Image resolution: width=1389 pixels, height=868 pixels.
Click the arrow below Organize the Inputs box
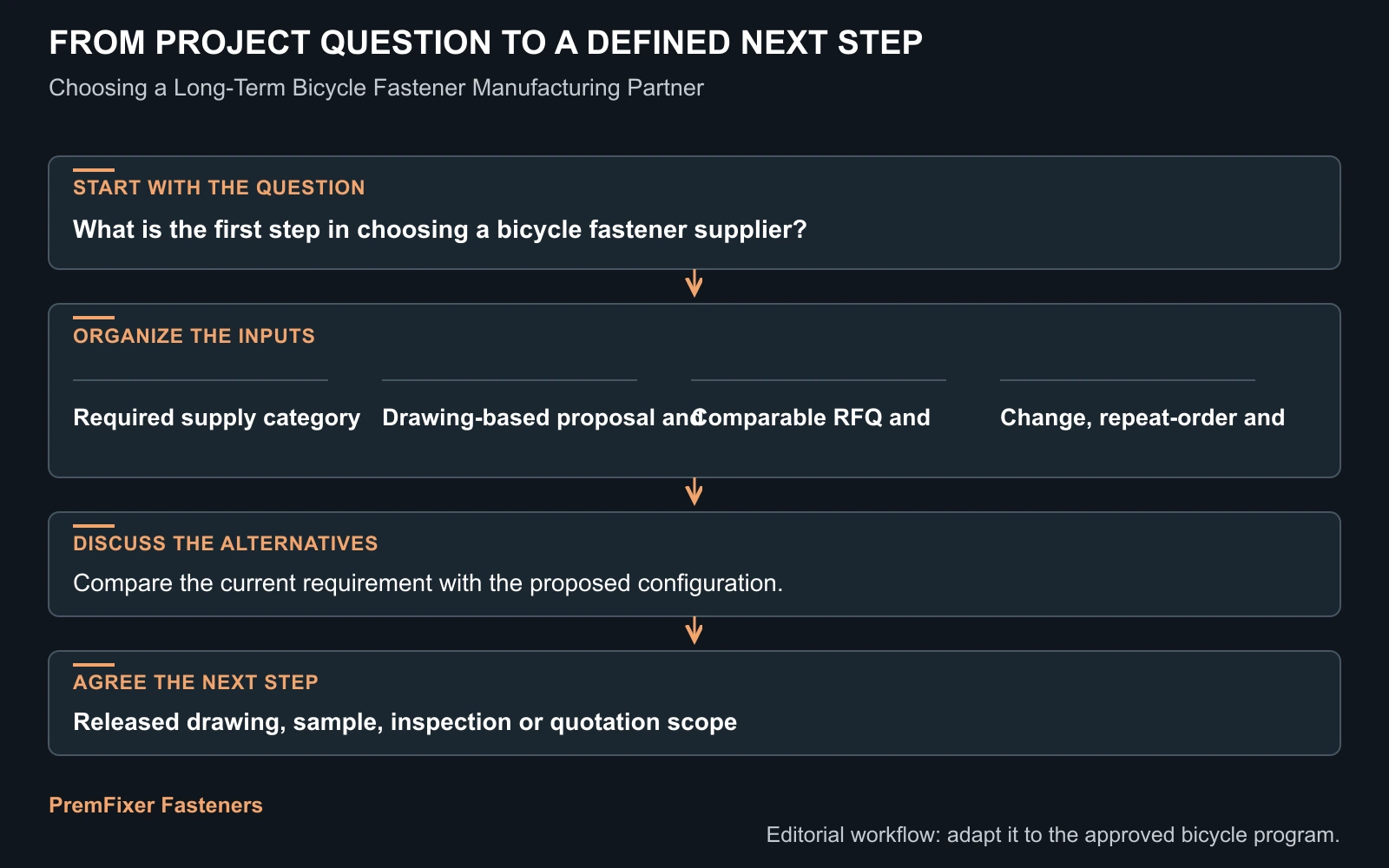(694, 492)
